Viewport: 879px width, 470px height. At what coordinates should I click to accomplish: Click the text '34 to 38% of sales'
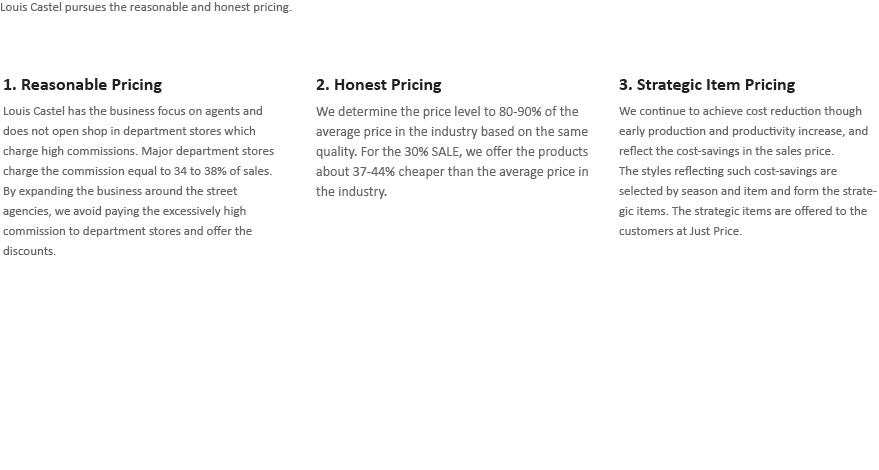click(x=222, y=171)
